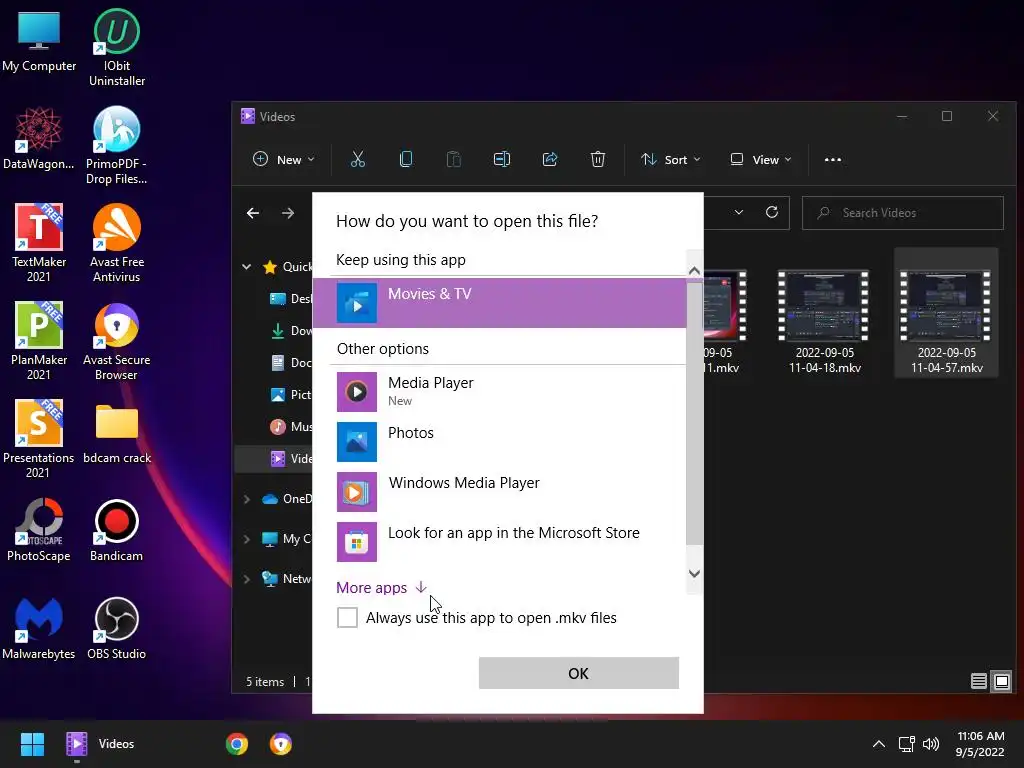The height and width of the screenshot is (768, 1024).
Task: Expand the address bar history dropdown
Action: (739, 212)
